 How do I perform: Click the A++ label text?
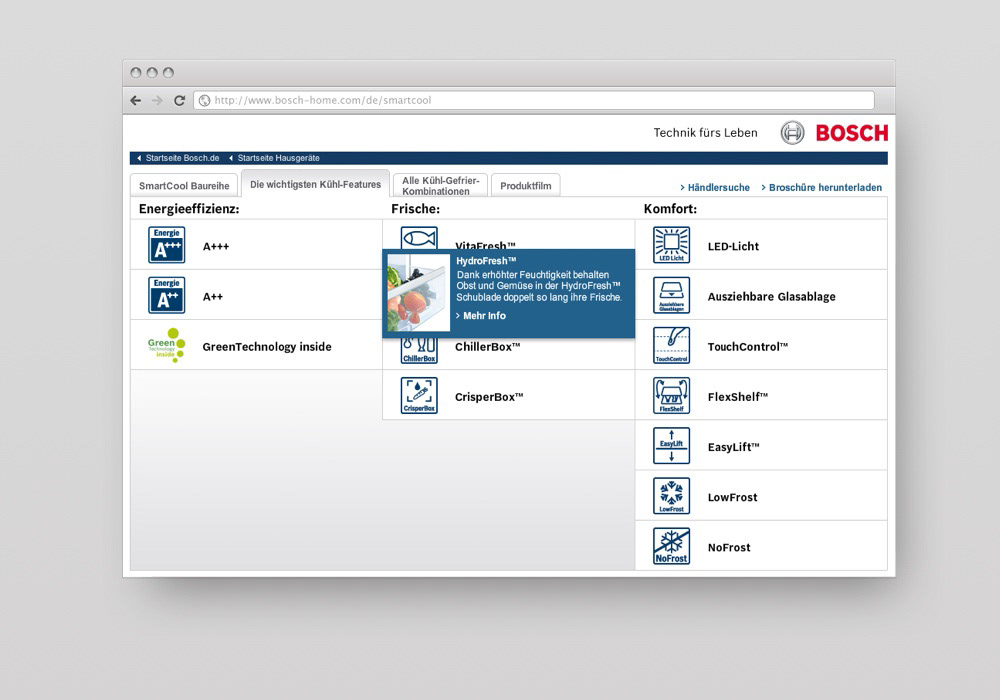click(x=213, y=296)
